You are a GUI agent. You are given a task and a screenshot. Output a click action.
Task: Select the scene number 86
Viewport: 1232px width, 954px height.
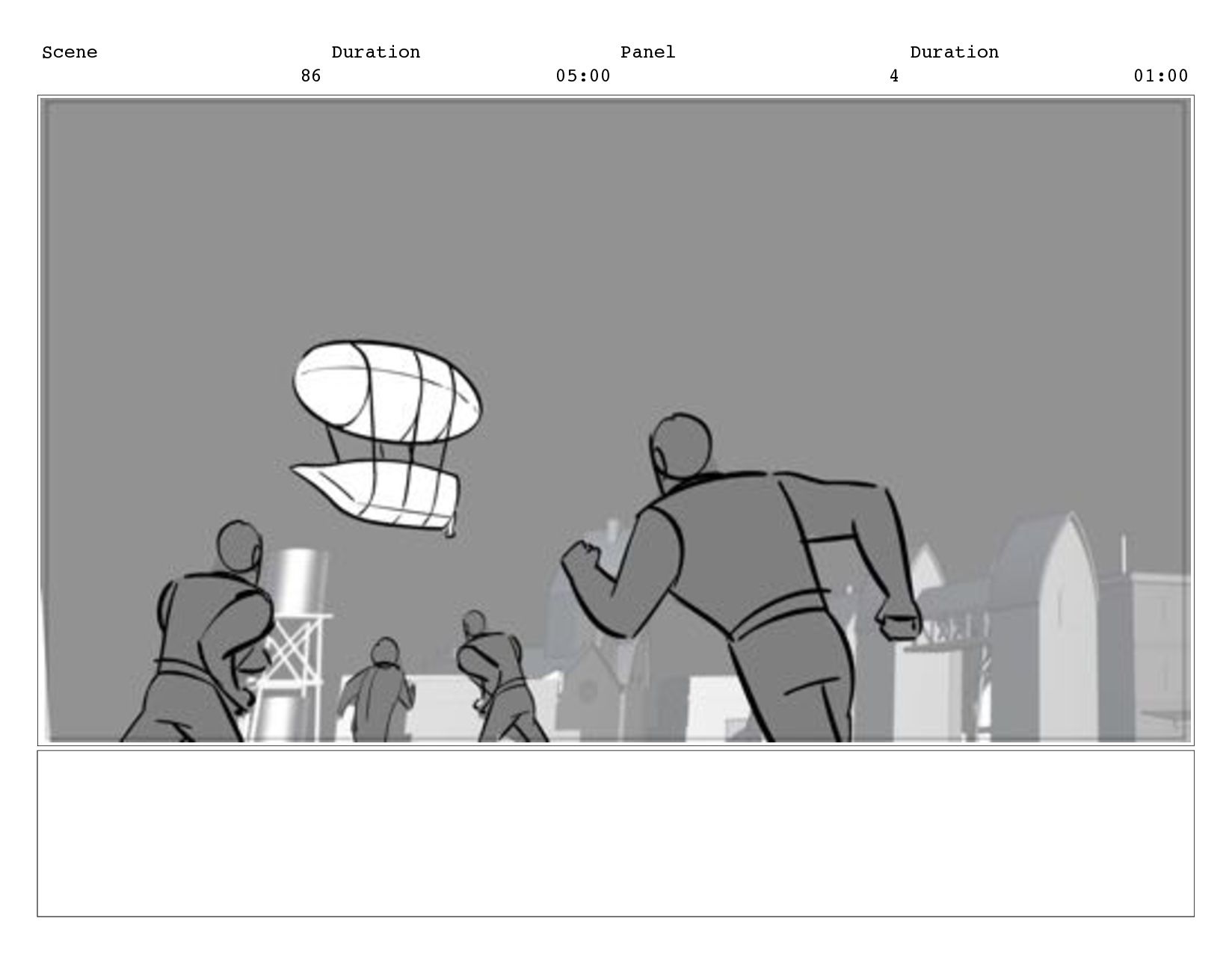tap(311, 76)
